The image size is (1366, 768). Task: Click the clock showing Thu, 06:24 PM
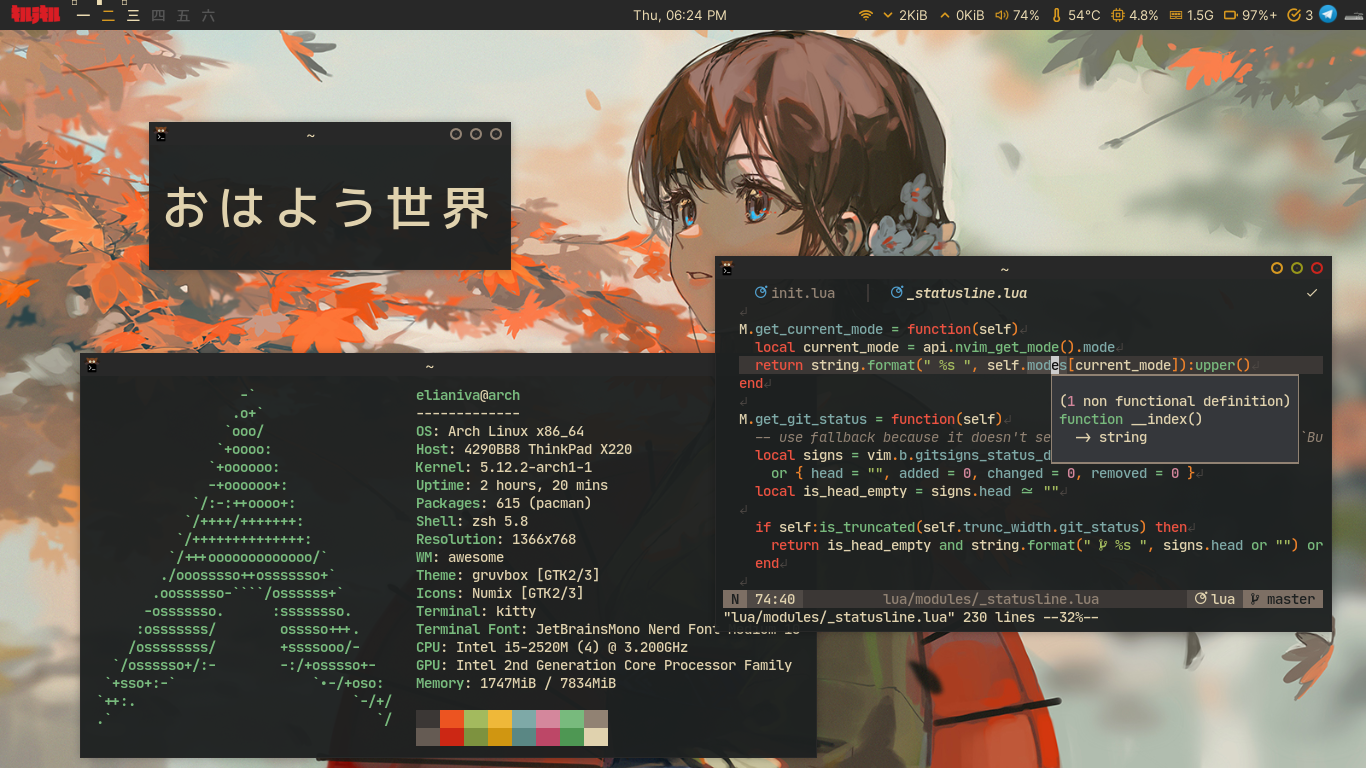pos(680,15)
